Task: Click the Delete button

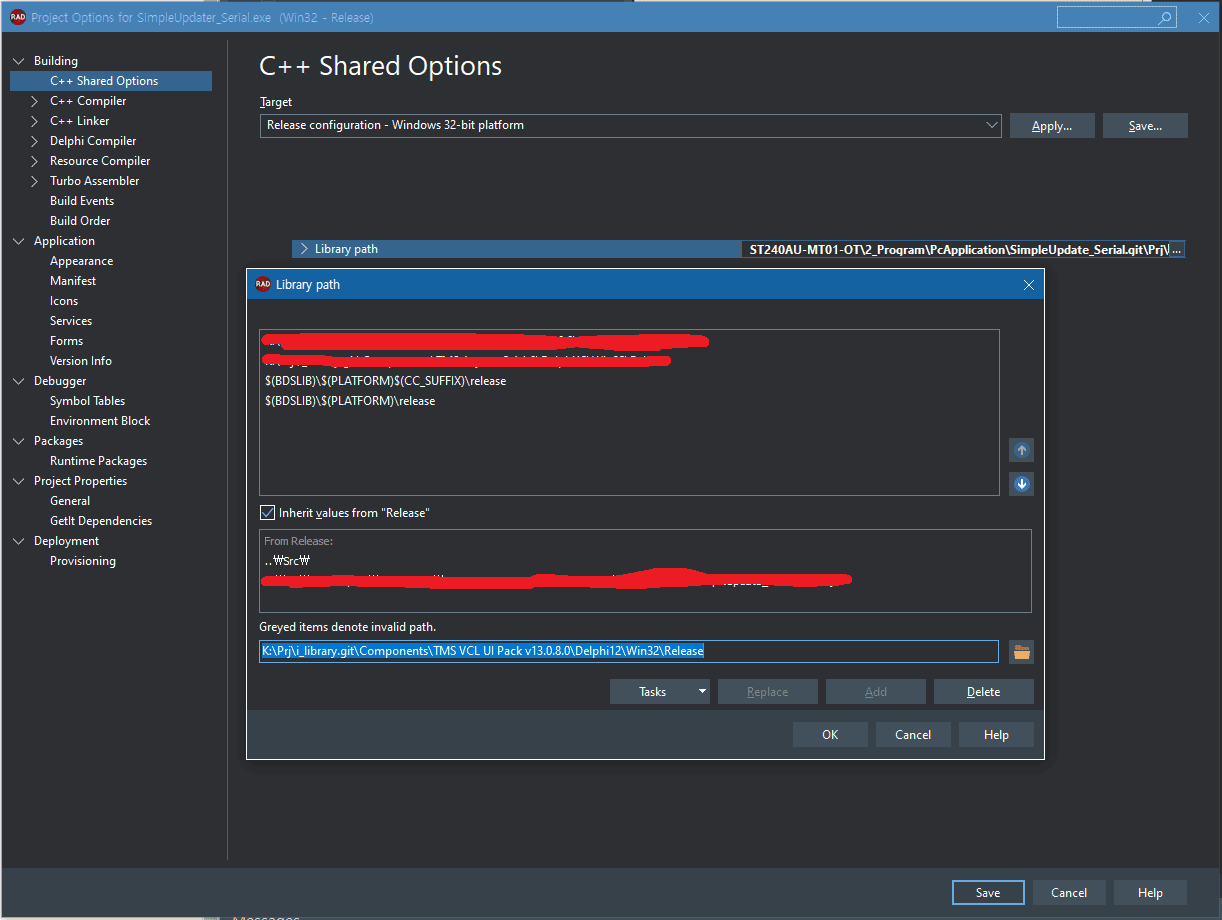Action: [983, 692]
